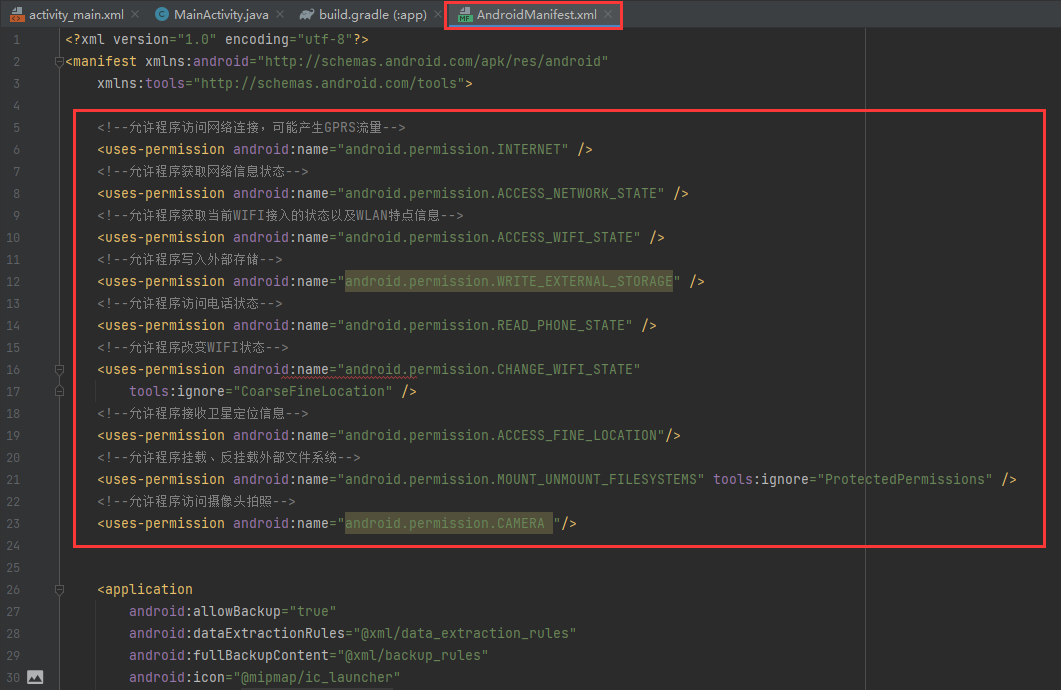Click the fold end marker on line 17
The width and height of the screenshot is (1061, 690).
click(x=59, y=392)
